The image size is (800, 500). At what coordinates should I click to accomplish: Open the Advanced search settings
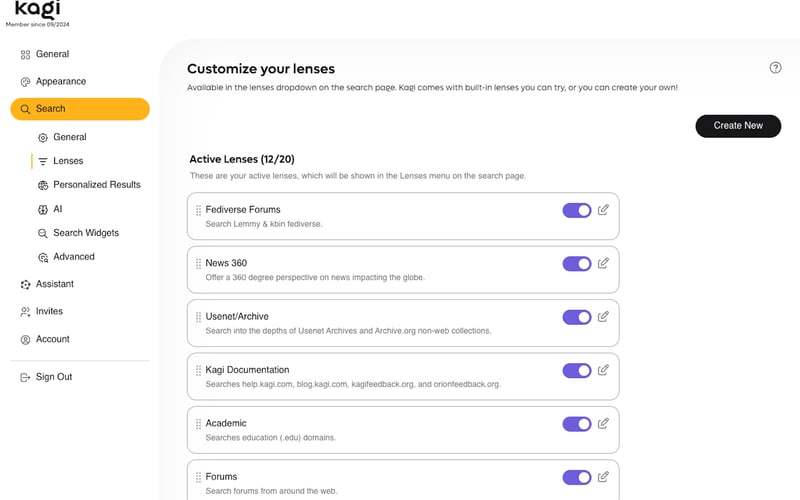(73, 257)
